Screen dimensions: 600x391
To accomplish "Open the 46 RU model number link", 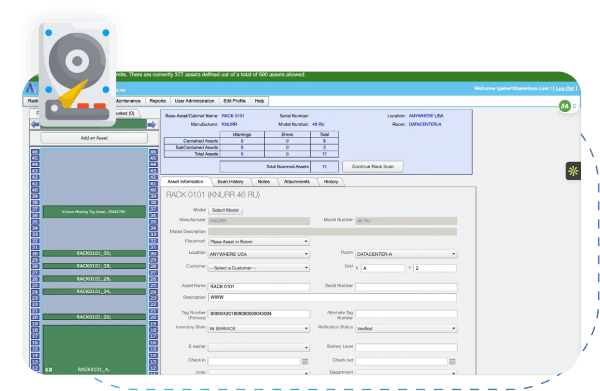I will [x=318, y=124].
